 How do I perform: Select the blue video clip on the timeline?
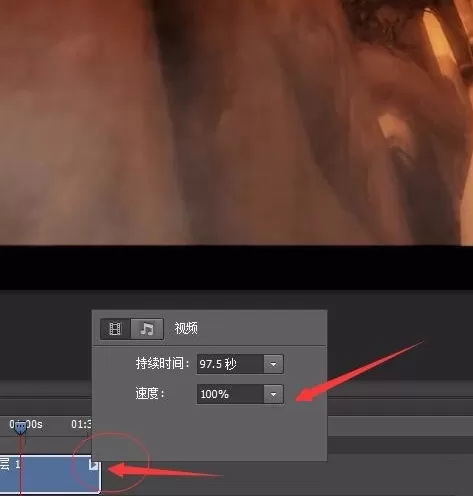[x=50, y=474]
